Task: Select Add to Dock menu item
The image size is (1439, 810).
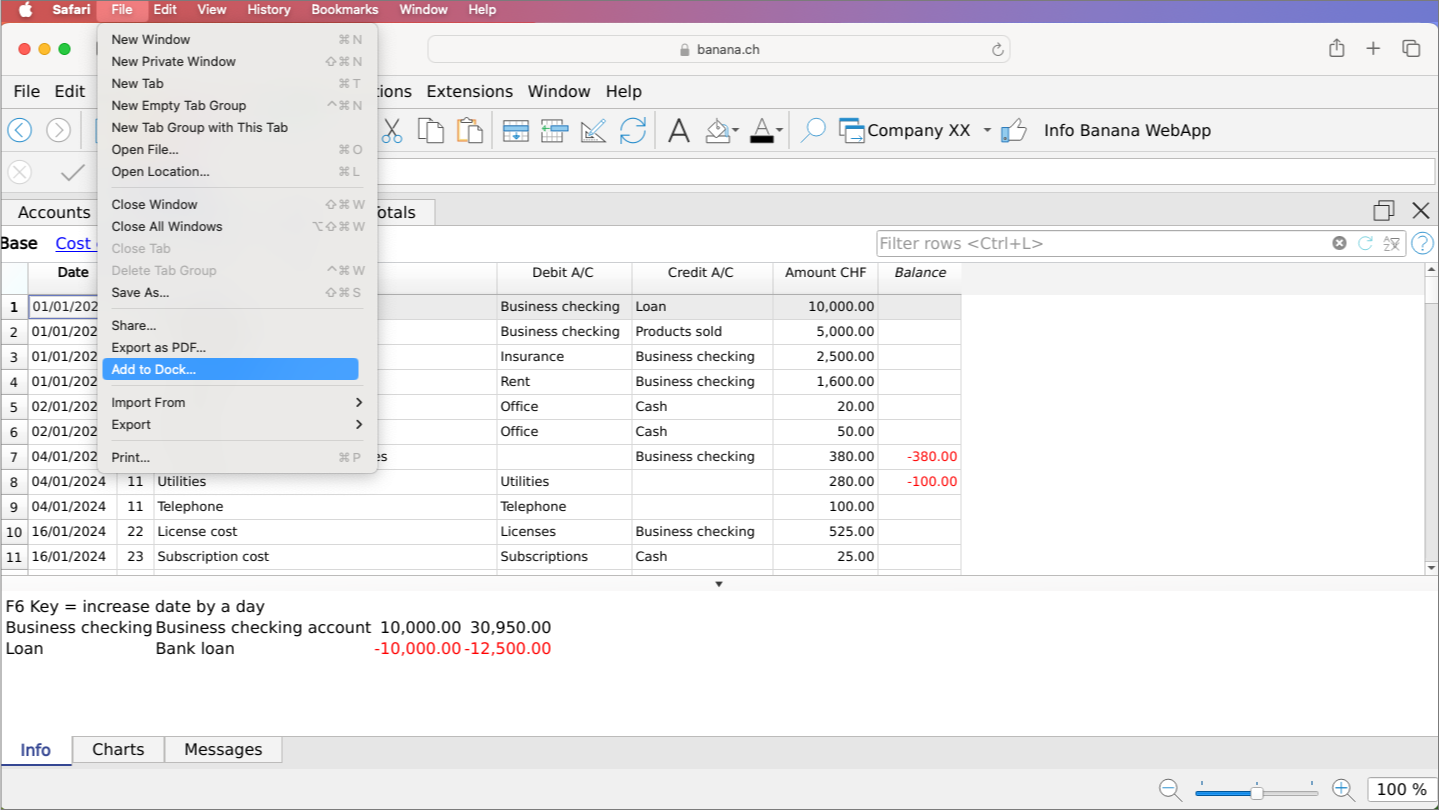Action: (x=230, y=369)
